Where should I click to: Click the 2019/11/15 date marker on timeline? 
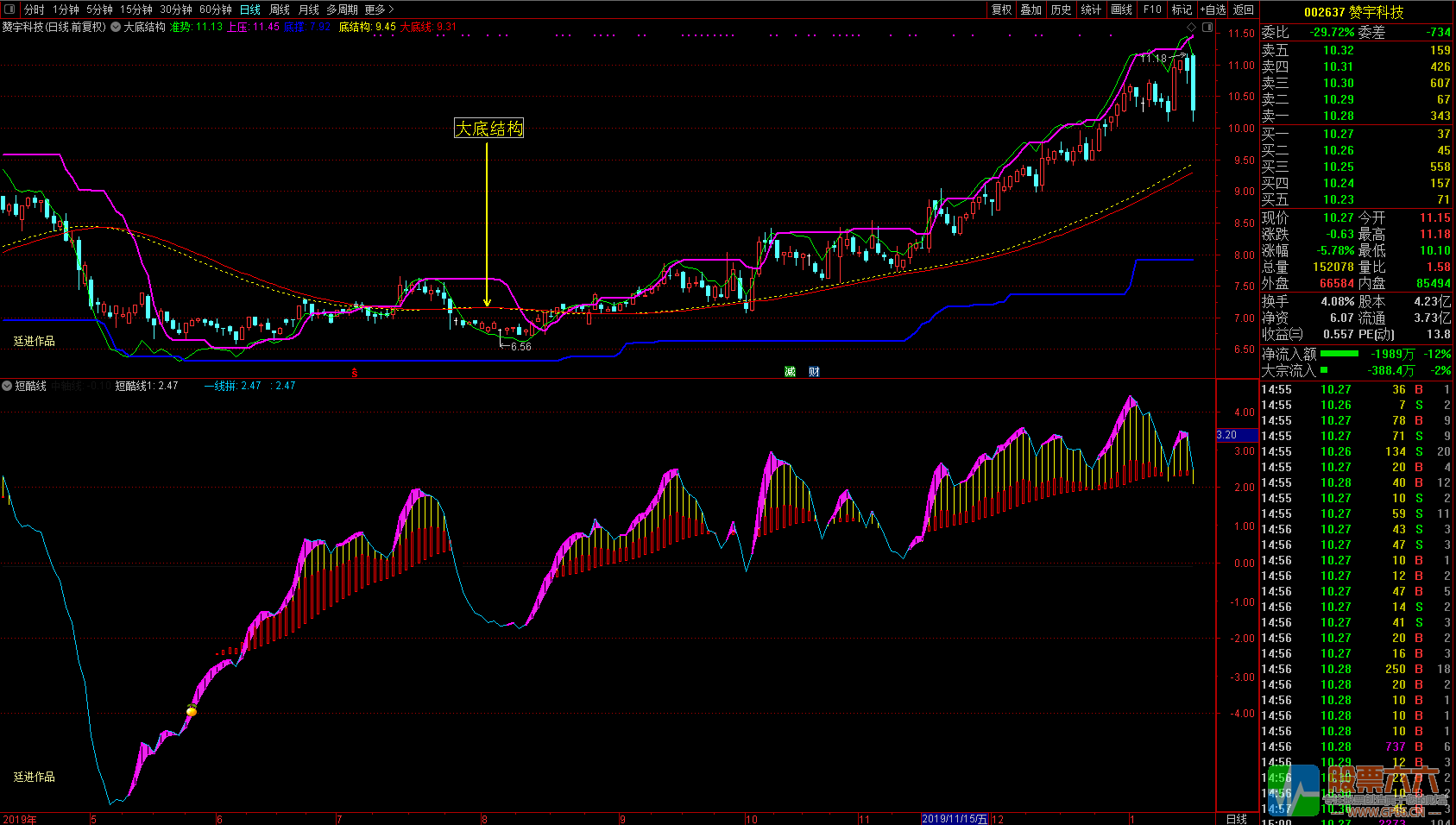click(x=954, y=819)
